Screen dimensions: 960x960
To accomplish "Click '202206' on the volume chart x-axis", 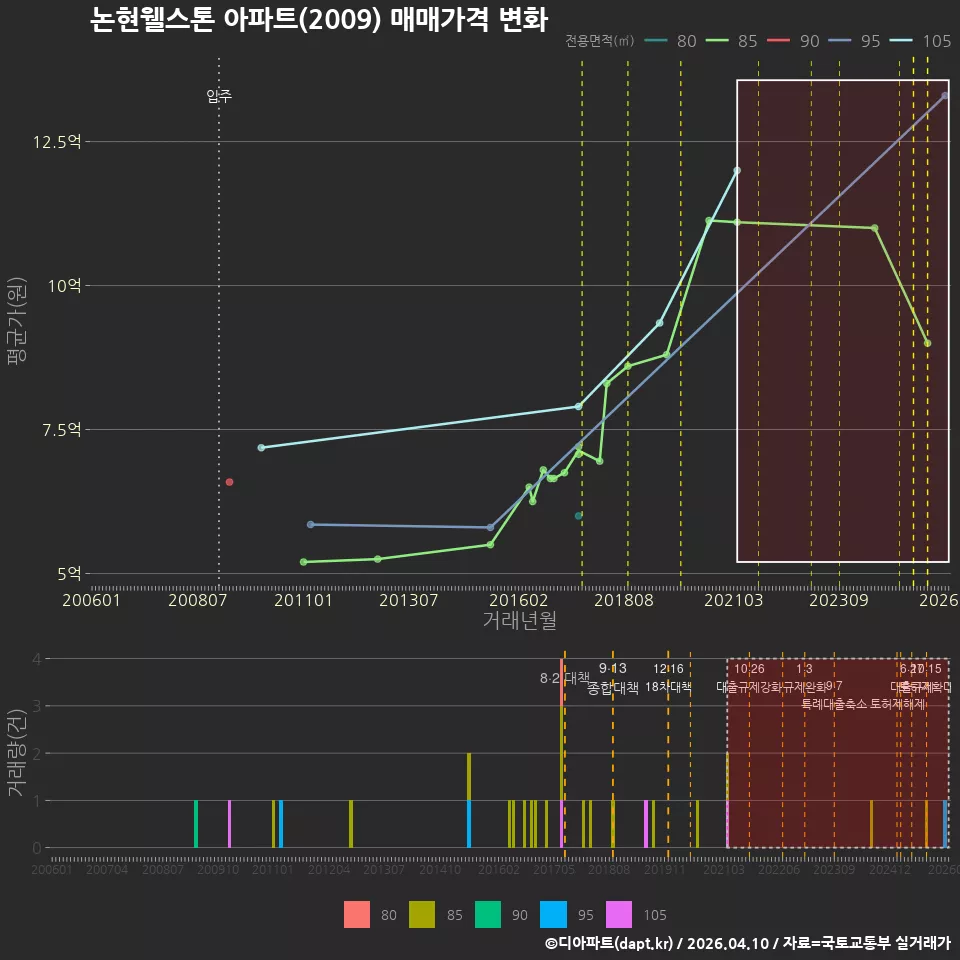I will [779, 869].
